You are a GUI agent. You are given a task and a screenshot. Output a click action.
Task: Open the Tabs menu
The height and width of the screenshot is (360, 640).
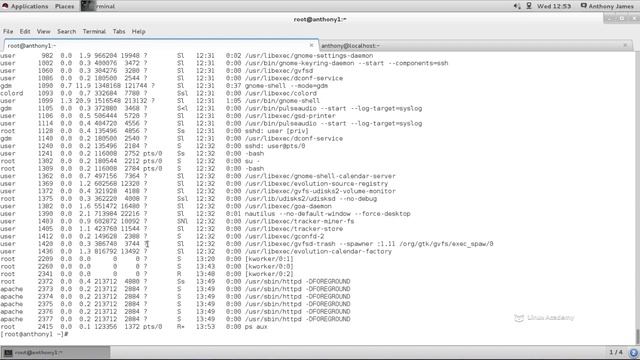point(119,31)
